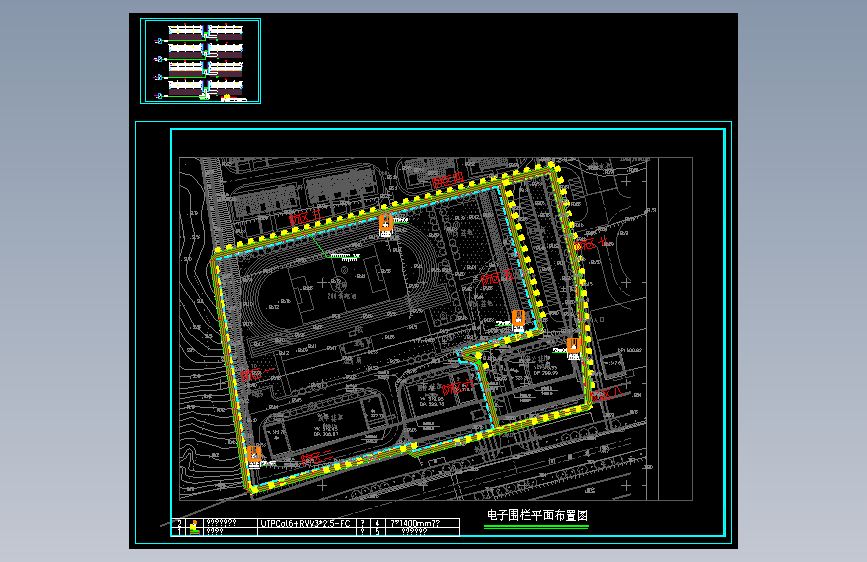
Task: Select the orange controller icon below 防区五
Action: (x=518, y=318)
